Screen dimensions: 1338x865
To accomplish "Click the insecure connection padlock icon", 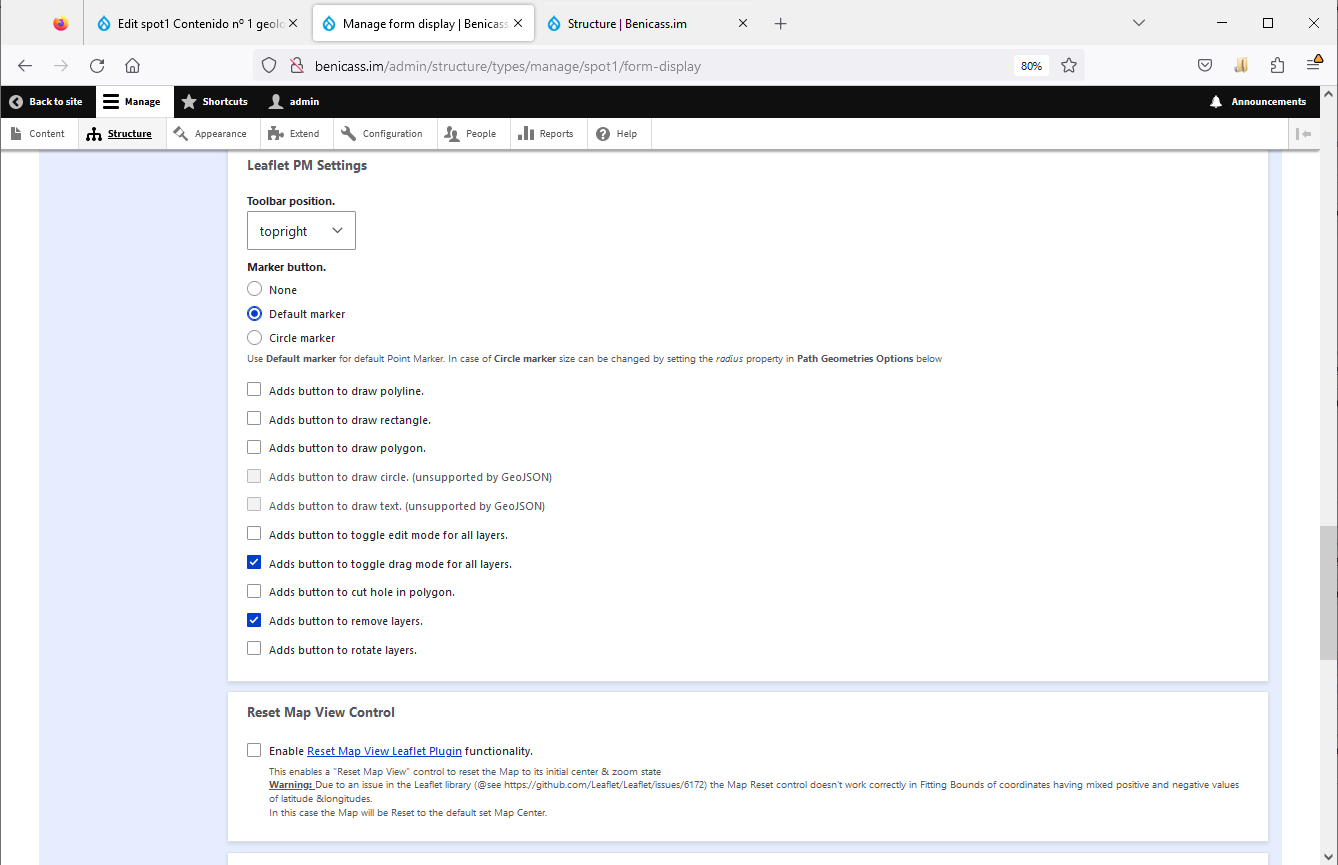I will [x=295, y=66].
